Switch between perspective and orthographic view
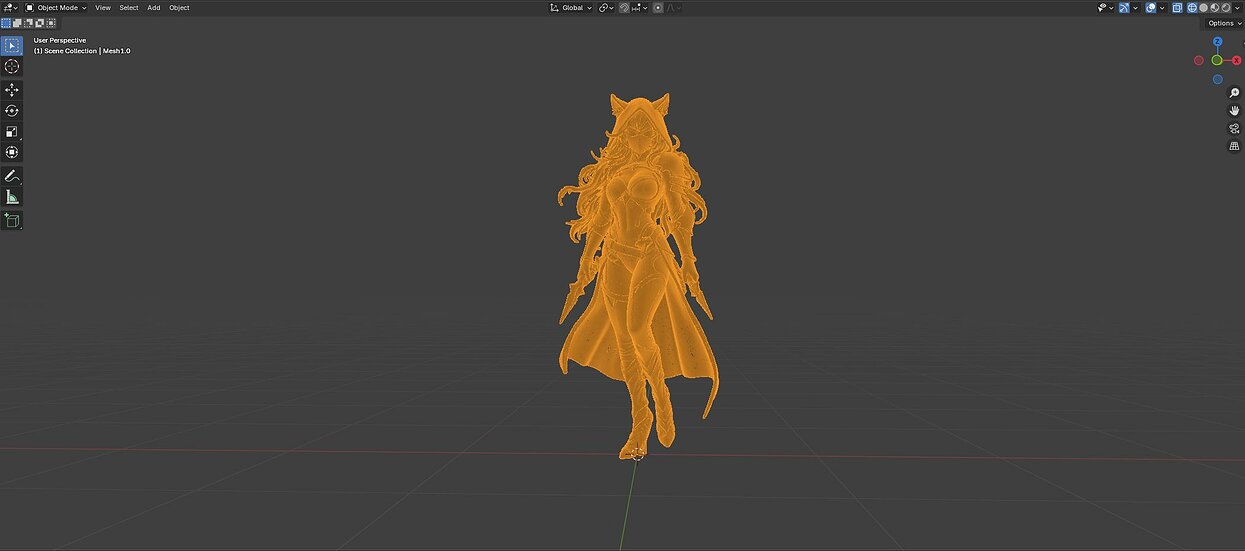This screenshot has height=551, width=1245. click(1234, 147)
